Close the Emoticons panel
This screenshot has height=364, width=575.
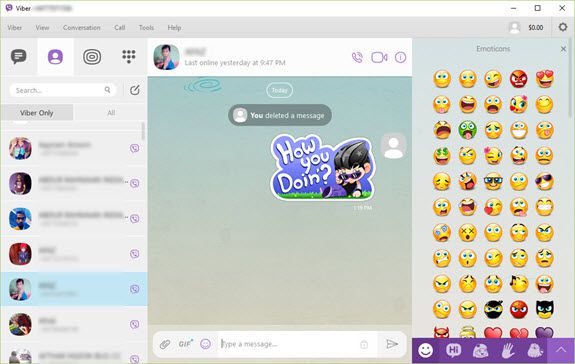(563, 49)
